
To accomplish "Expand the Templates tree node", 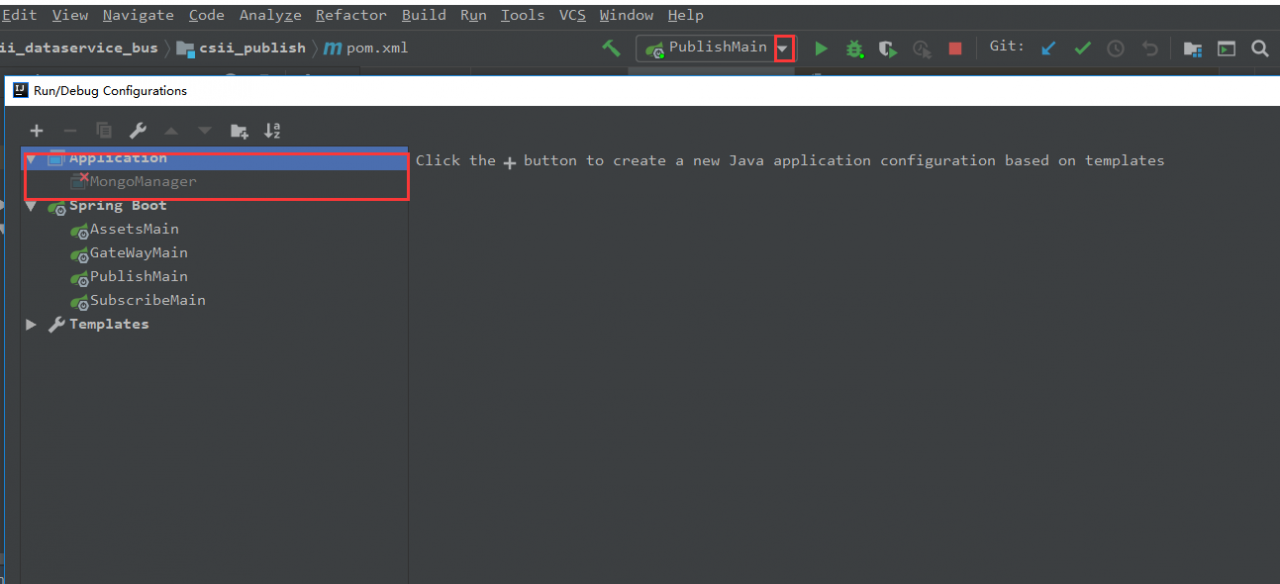I will pyautogui.click(x=31, y=324).
